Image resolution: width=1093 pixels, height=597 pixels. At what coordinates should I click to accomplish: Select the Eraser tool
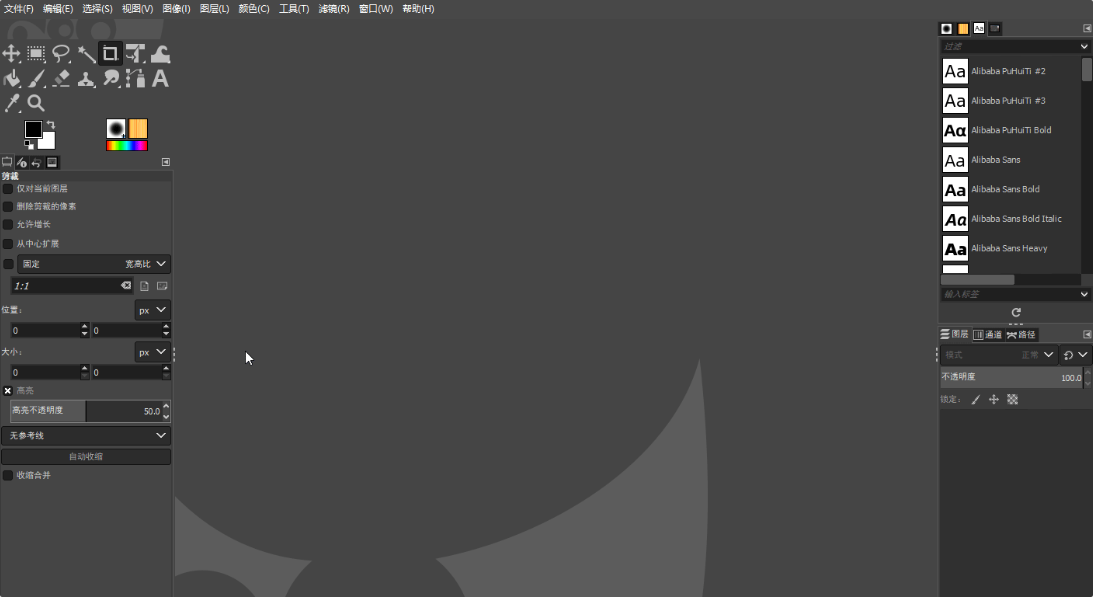[x=61, y=79]
